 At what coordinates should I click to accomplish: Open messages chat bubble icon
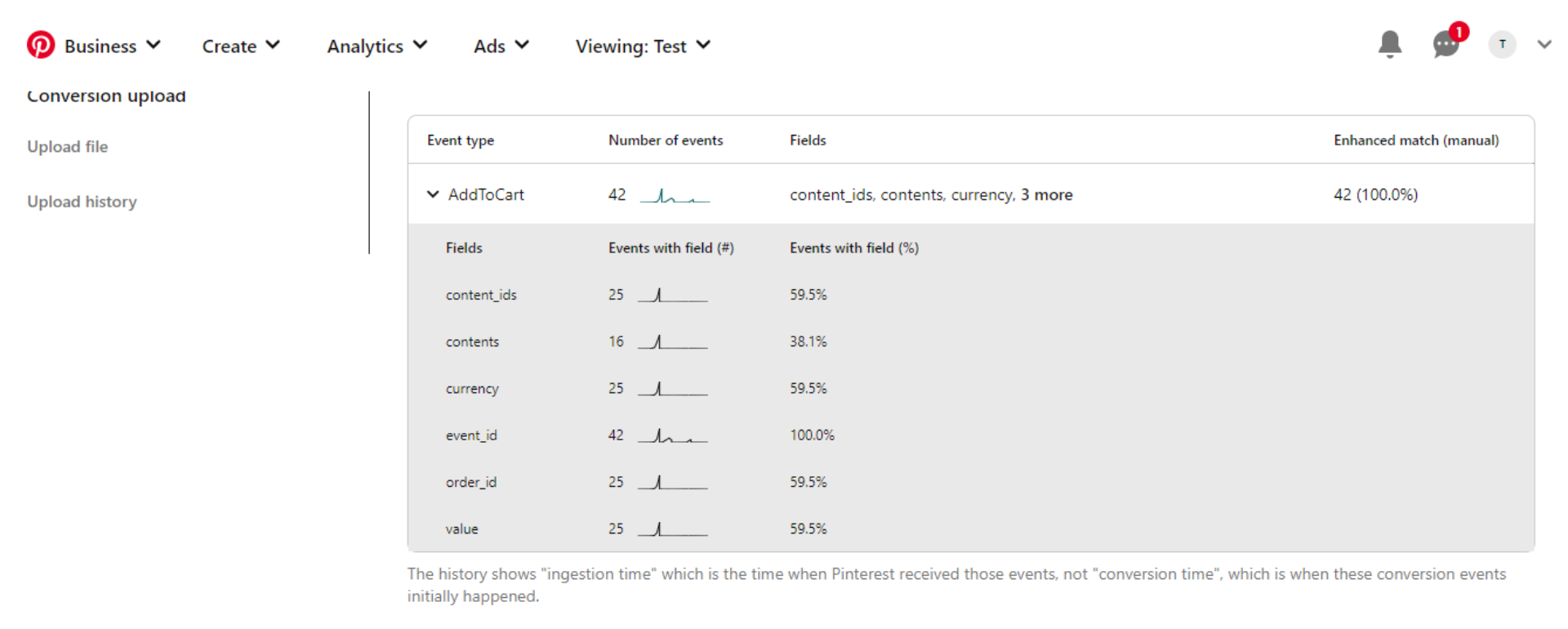[x=1445, y=44]
